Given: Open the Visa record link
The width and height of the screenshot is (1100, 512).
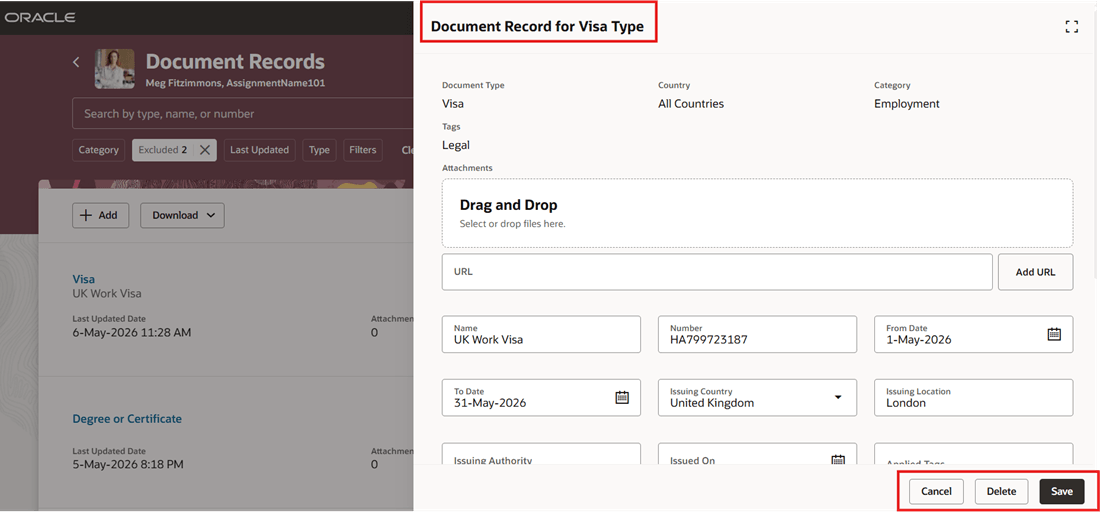Looking at the screenshot, I should [x=83, y=278].
